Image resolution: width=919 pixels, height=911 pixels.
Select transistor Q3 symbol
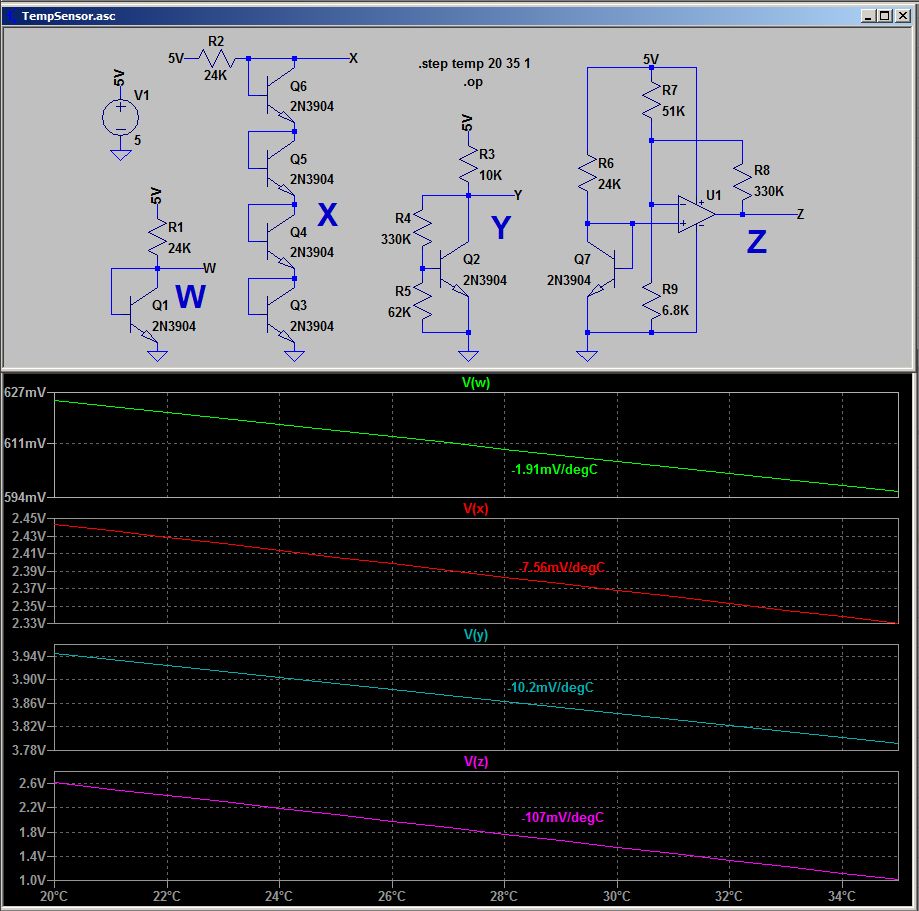point(281,314)
